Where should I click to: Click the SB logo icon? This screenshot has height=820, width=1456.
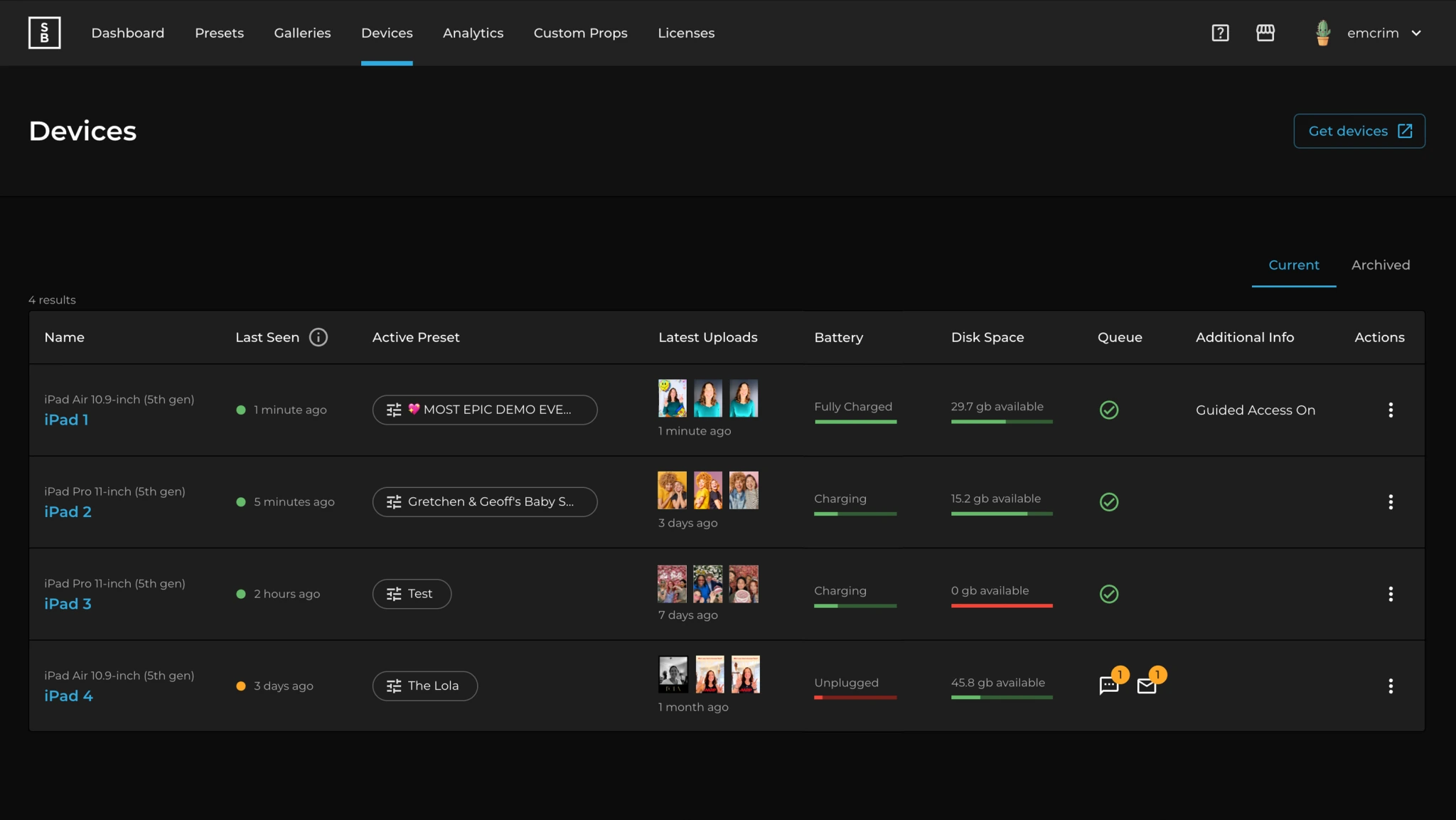click(44, 33)
